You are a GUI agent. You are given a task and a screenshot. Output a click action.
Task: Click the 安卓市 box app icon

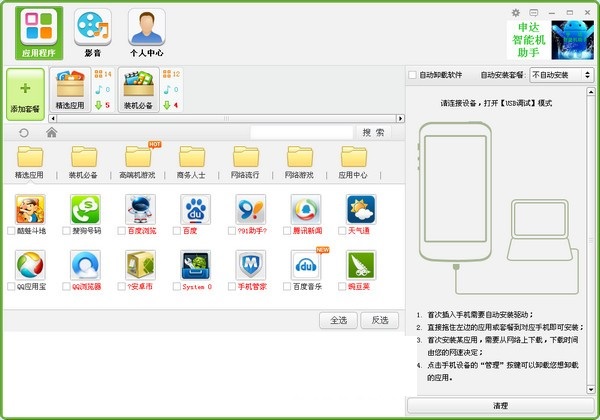click(x=140, y=265)
